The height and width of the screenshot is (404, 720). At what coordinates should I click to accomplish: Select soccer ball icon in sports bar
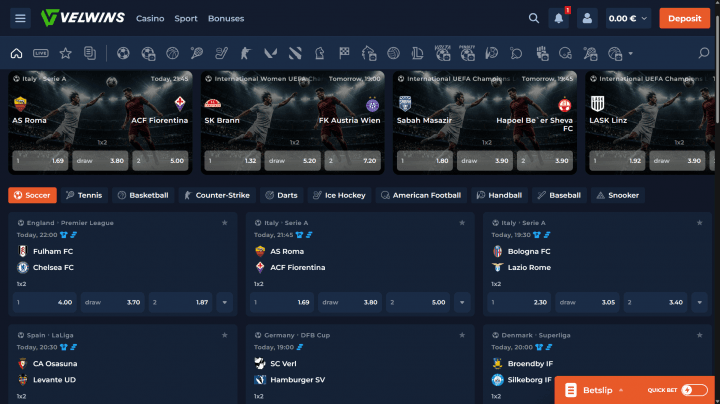click(123, 53)
